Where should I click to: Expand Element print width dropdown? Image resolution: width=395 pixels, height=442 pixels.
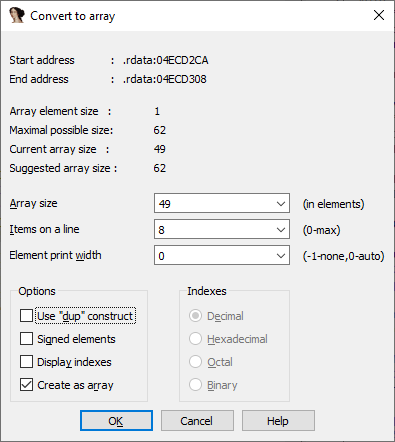tap(281, 255)
